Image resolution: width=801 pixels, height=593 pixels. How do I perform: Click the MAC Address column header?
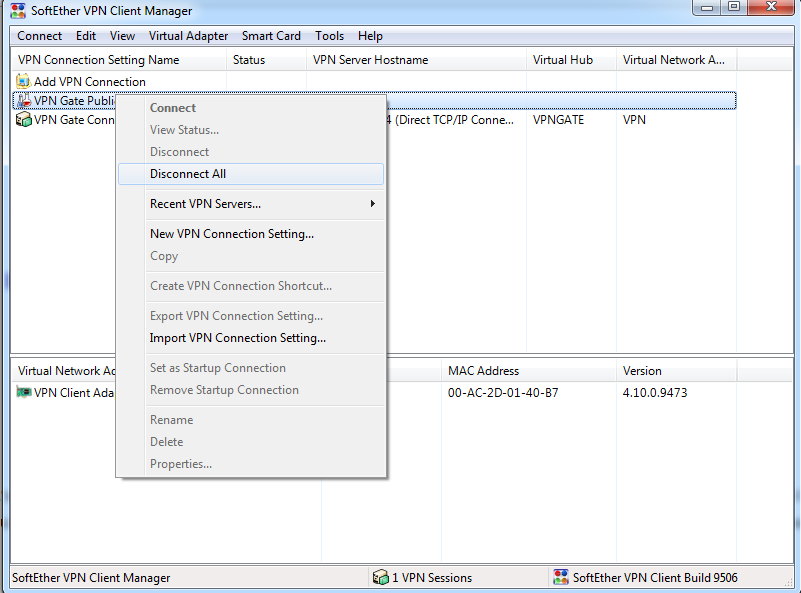click(529, 371)
